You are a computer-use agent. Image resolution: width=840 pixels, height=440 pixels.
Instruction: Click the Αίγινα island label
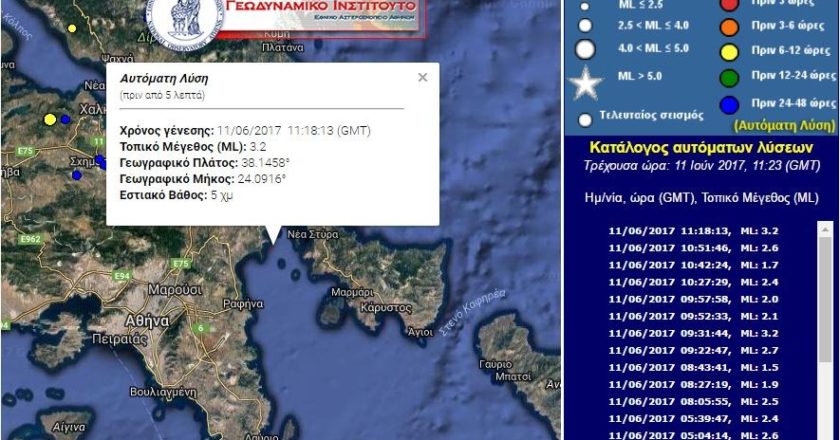pyautogui.click(x=69, y=427)
